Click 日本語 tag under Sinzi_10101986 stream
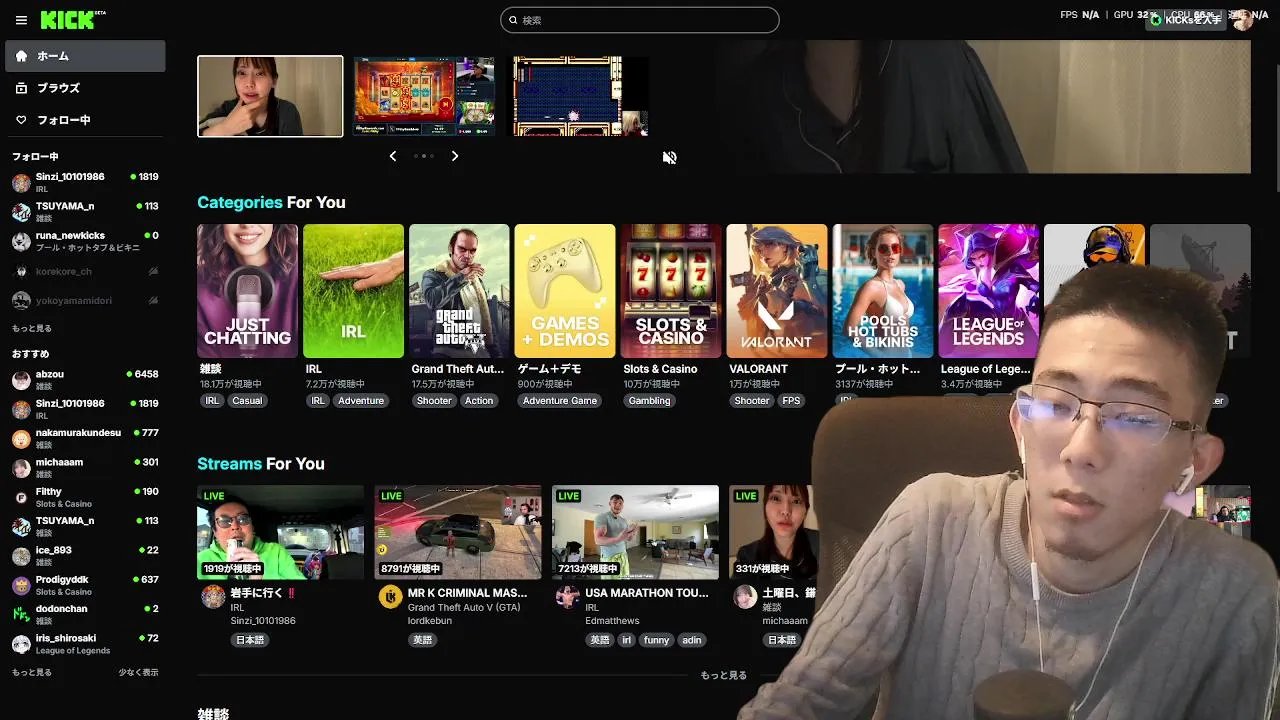This screenshot has width=1280, height=720. coord(250,640)
